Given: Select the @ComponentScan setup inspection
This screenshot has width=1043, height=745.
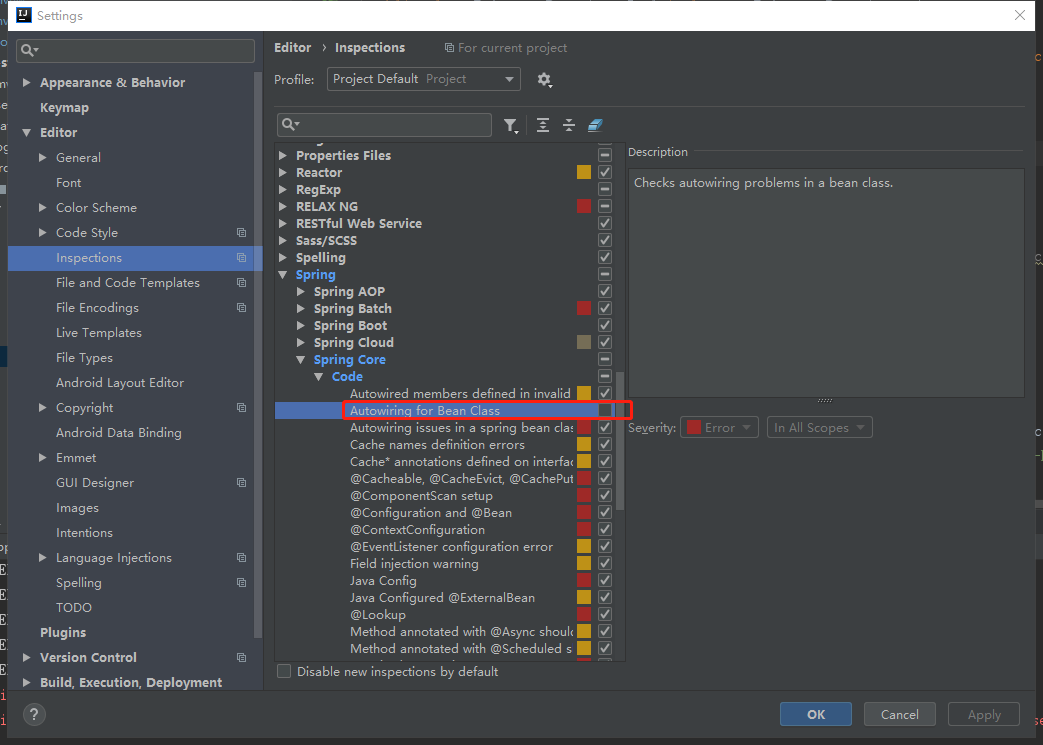Looking at the screenshot, I should click(x=421, y=496).
